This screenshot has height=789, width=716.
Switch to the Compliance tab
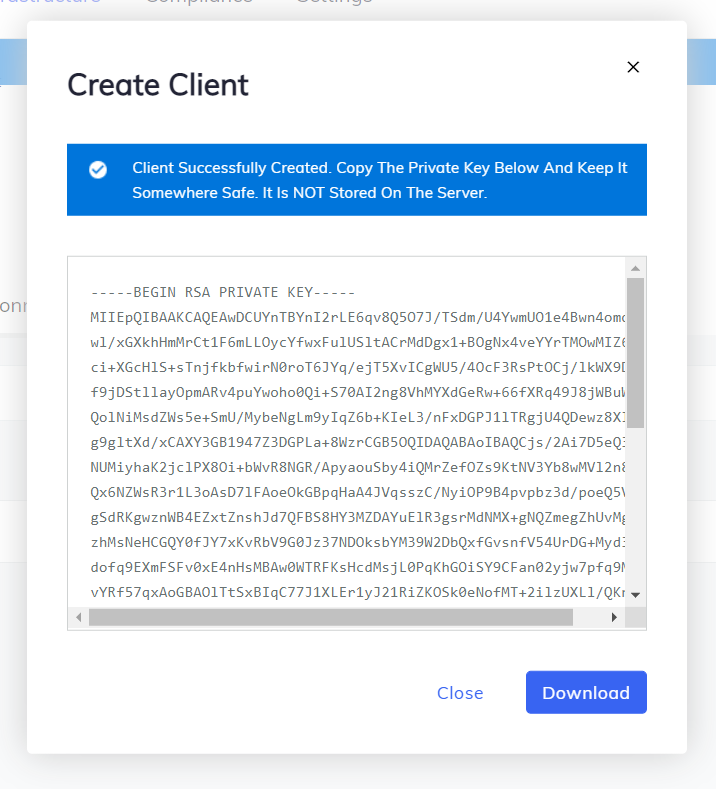tap(198, 3)
